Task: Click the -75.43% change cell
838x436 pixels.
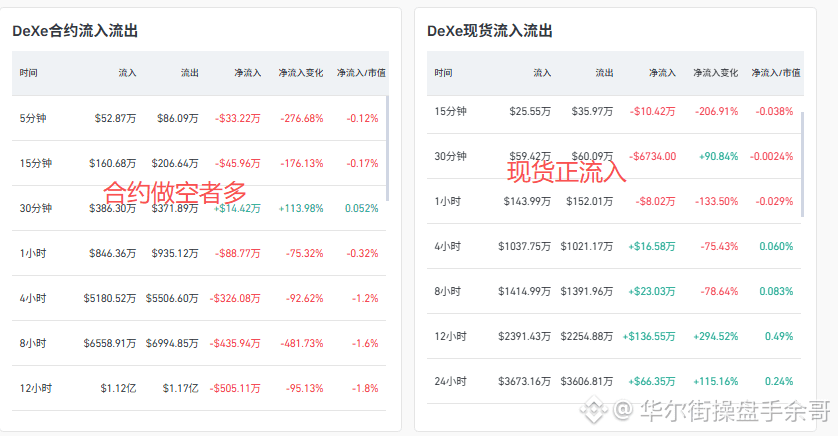Action: tap(719, 246)
